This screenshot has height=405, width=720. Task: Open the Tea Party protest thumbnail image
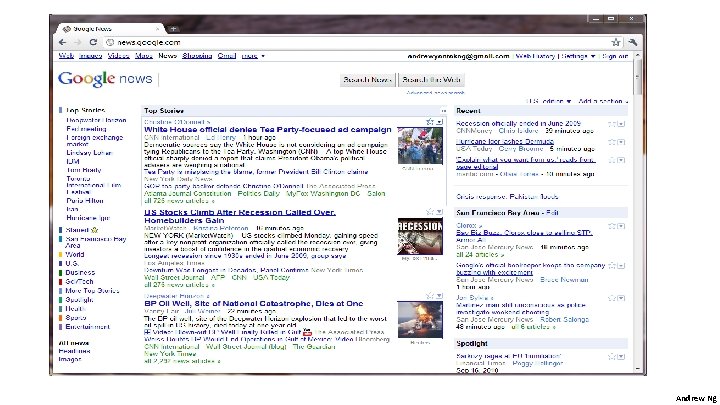[420, 146]
